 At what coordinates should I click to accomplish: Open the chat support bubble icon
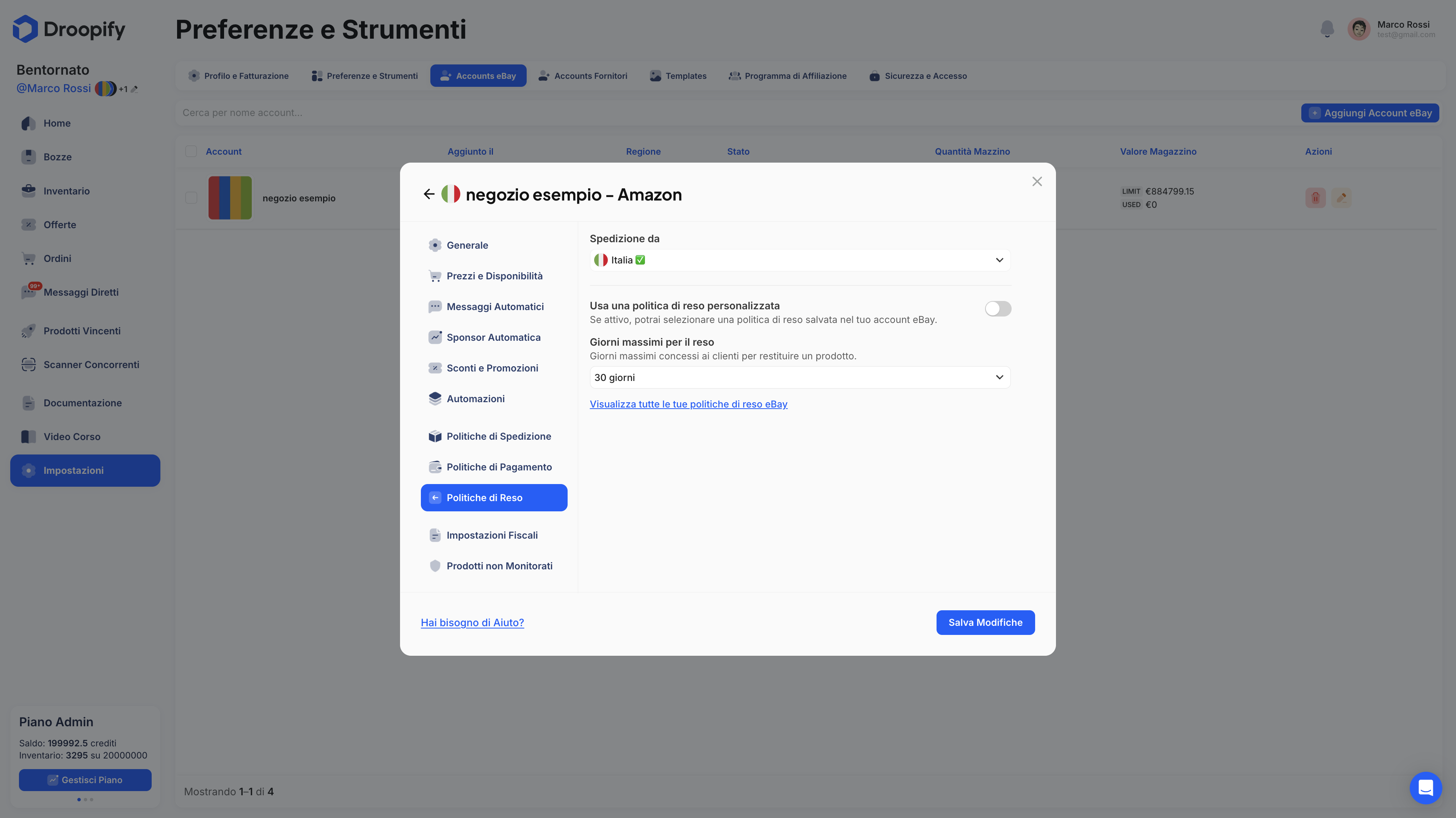pyautogui.click(x=1426, y=787)
